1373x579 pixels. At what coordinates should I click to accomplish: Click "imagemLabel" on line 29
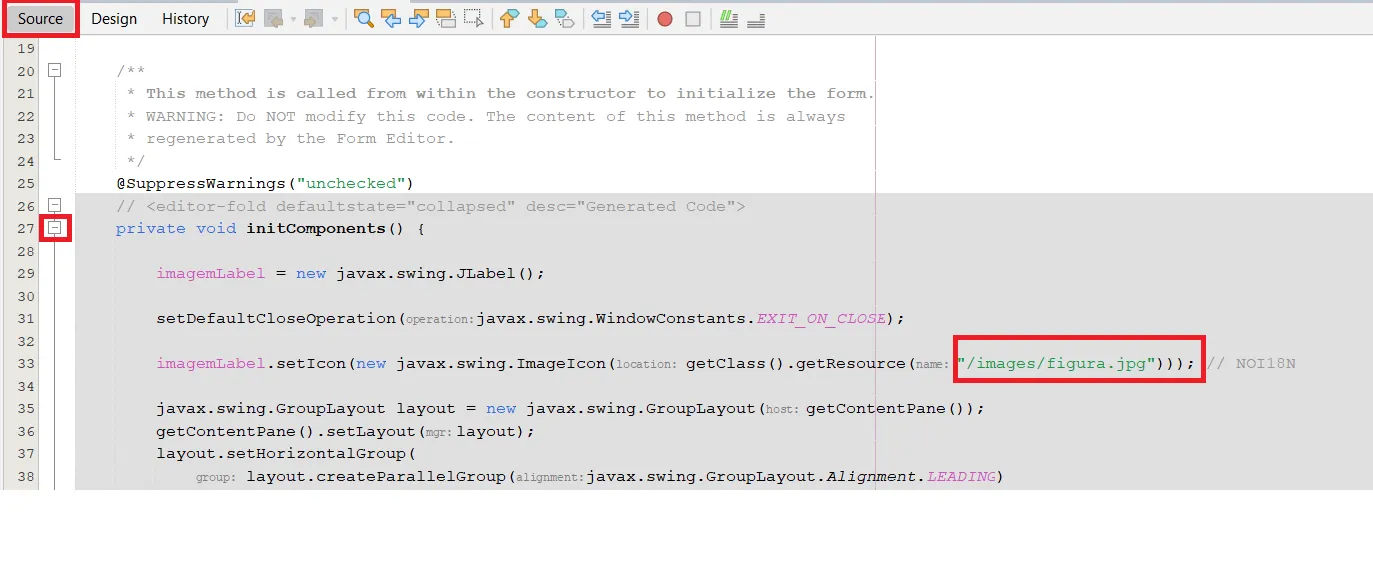(x=211, y=273)
